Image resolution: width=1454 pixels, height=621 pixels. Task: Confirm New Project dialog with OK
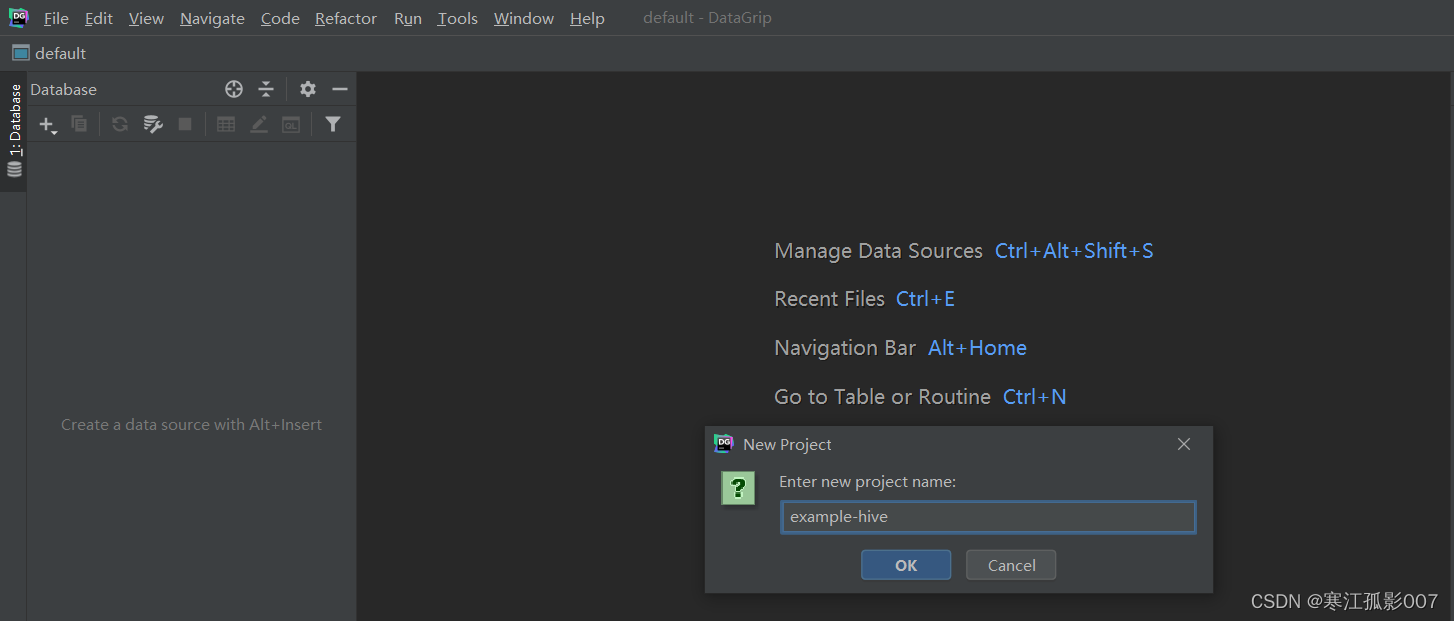point(906,565)
